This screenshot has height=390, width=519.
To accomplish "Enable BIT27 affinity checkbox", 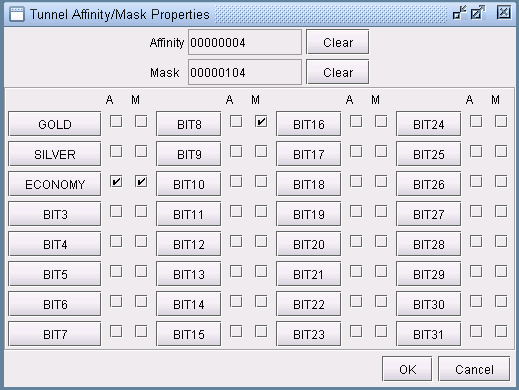I will click(x=476, y=211).
